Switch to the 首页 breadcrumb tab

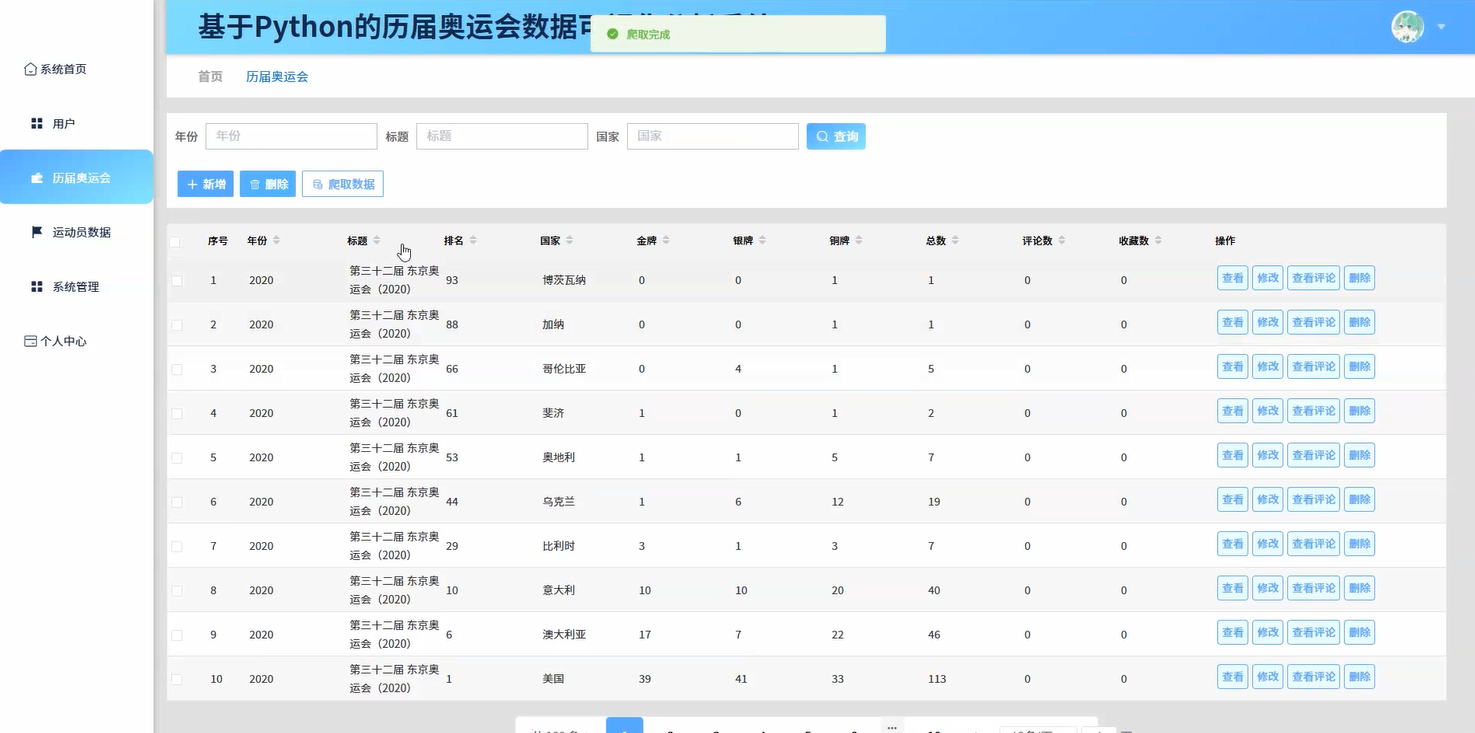(209, 76)
